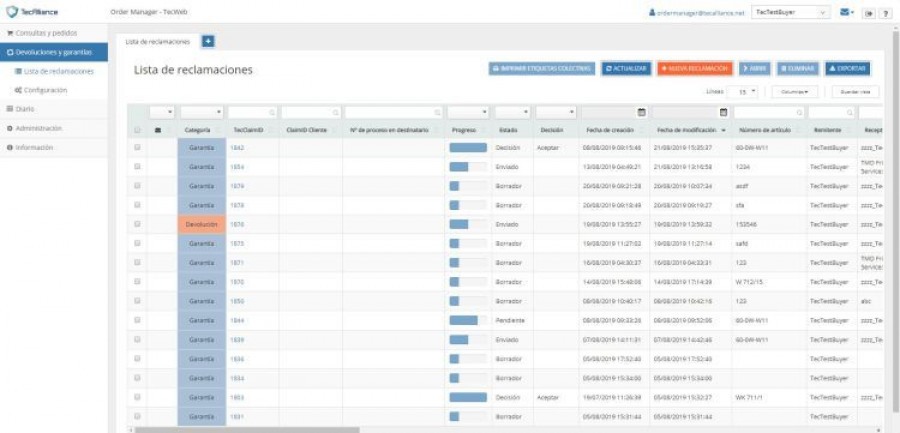The image size is (900, 433).
Task: Create claim with Nueva reclamación button
Action: coord(695,68)
